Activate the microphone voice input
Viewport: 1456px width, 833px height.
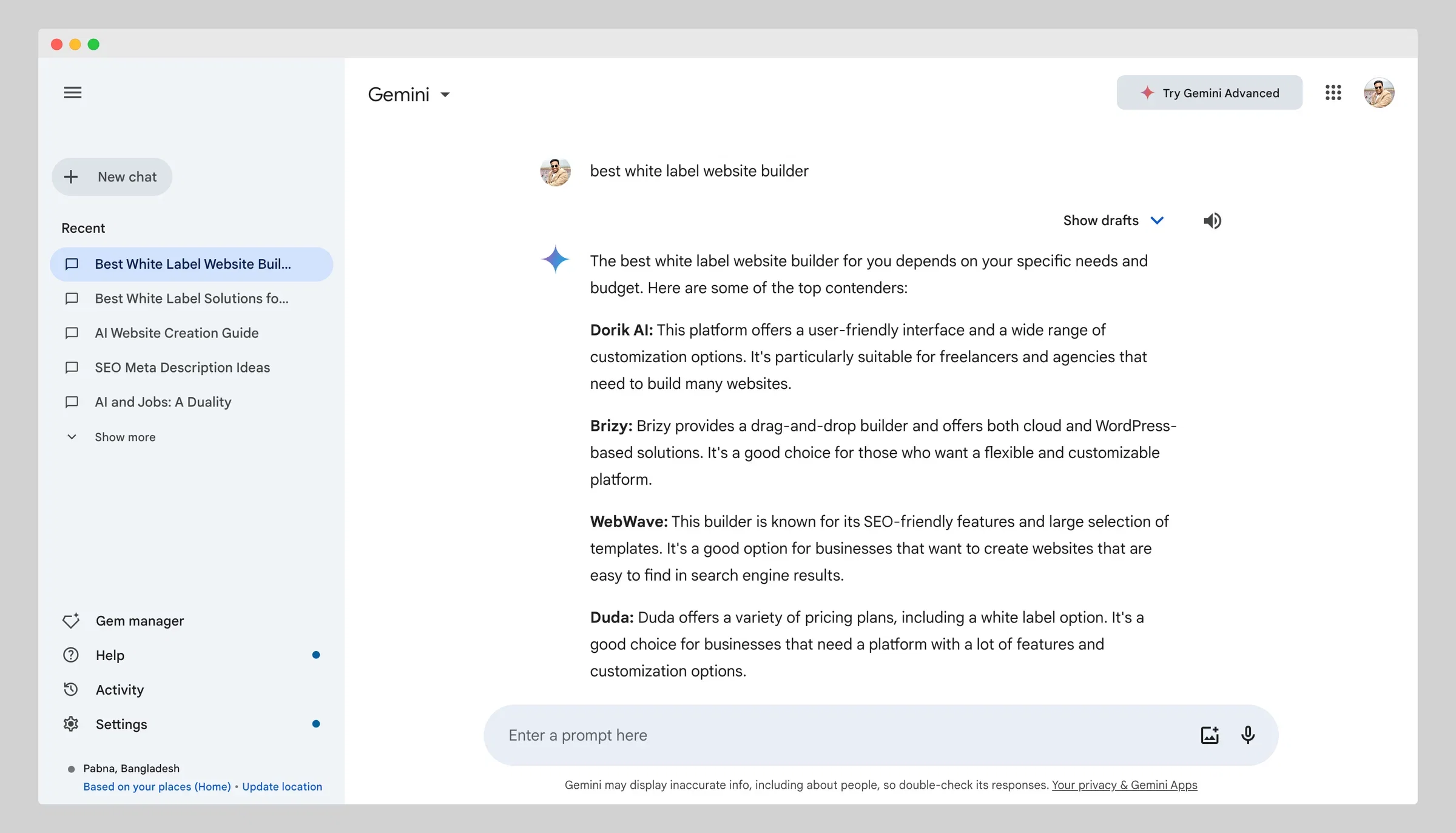click(1248, 735)
